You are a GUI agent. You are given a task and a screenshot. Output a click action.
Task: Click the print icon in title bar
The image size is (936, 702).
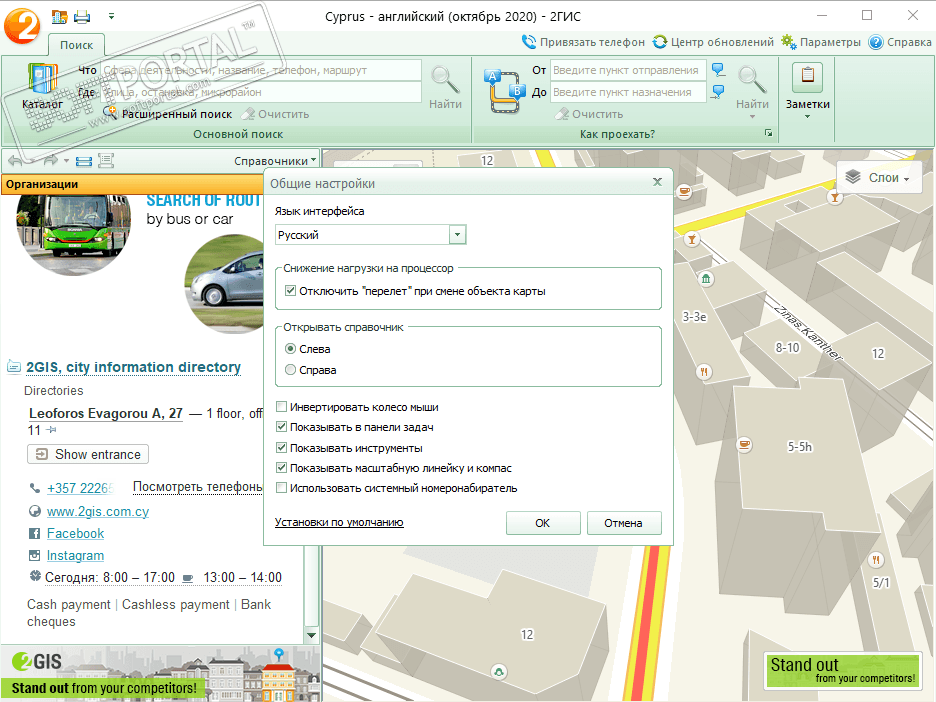pyautogui.click(x=82, y=17)
